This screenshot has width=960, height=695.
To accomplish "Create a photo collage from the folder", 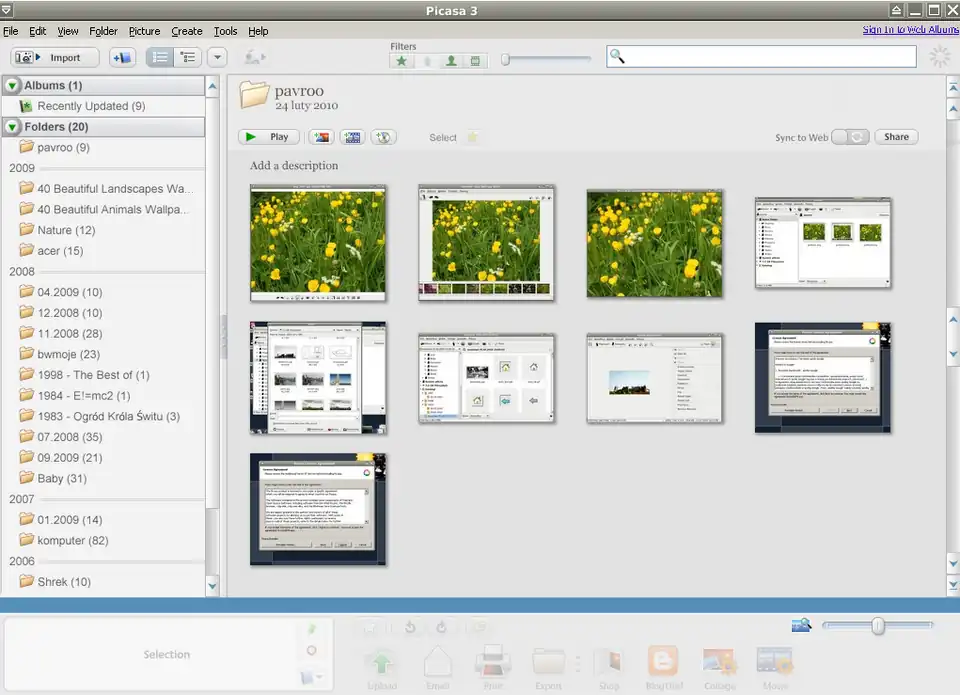I will (x=322, y=137).
